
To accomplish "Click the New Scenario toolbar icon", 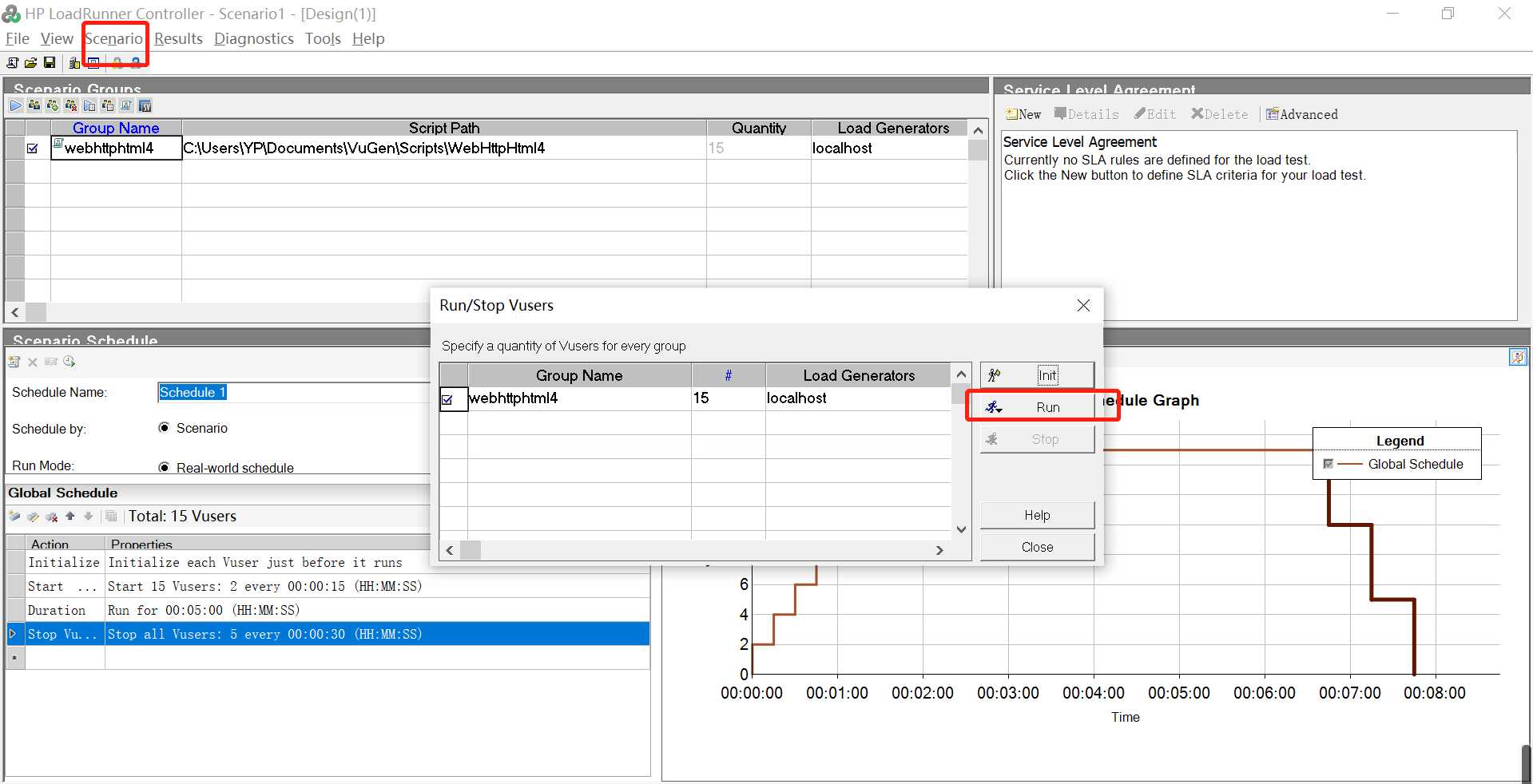I will (13, 62).
